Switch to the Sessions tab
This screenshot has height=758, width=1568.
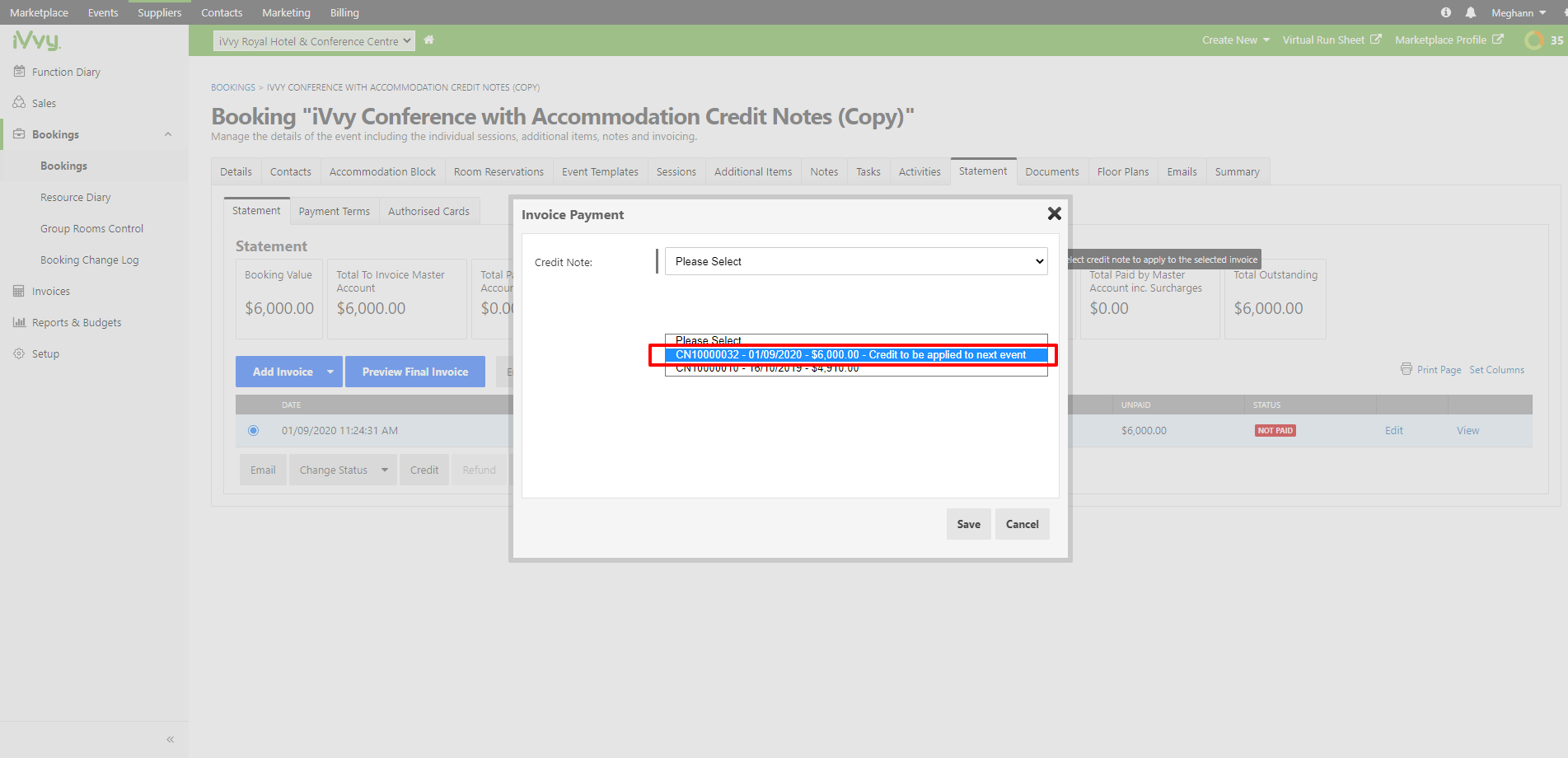pyautogui.click(x=676, y=171)
